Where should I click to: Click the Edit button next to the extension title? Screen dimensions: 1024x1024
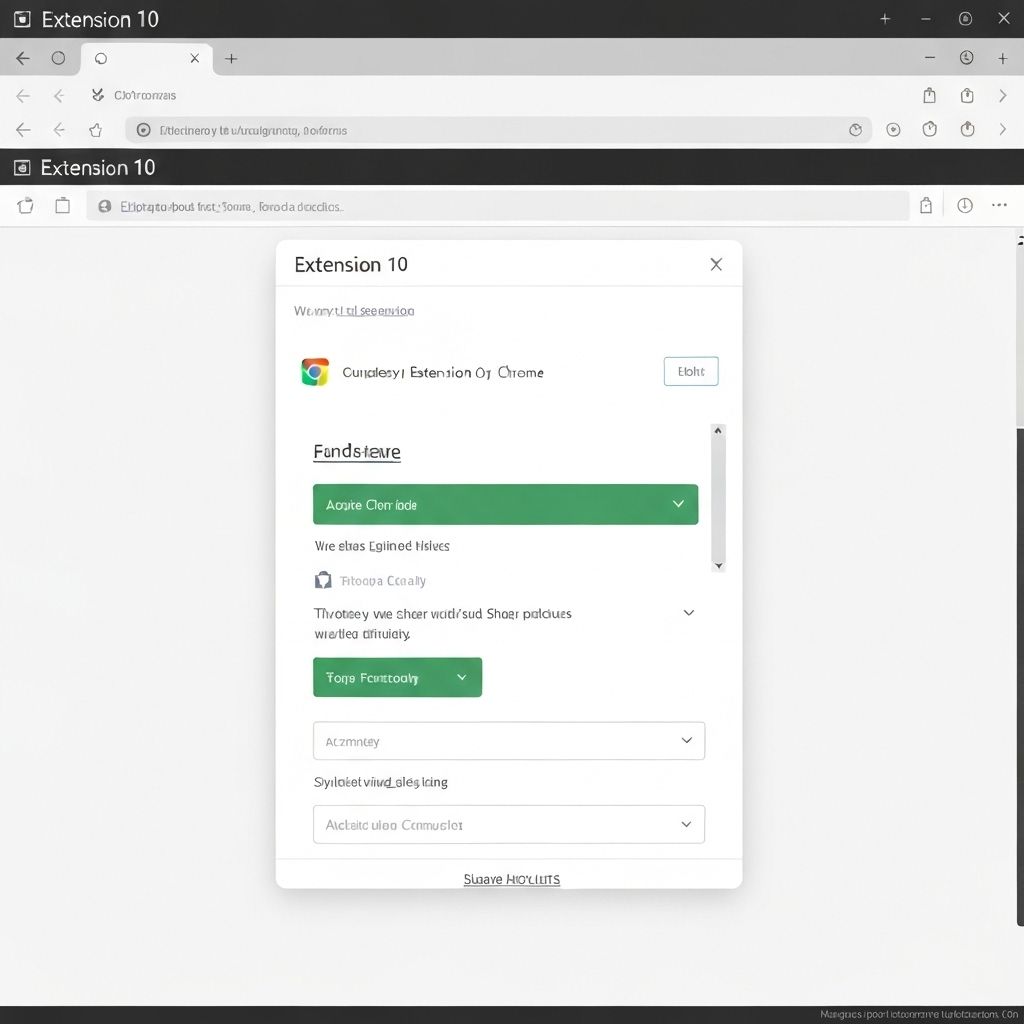tap(690, 371)
